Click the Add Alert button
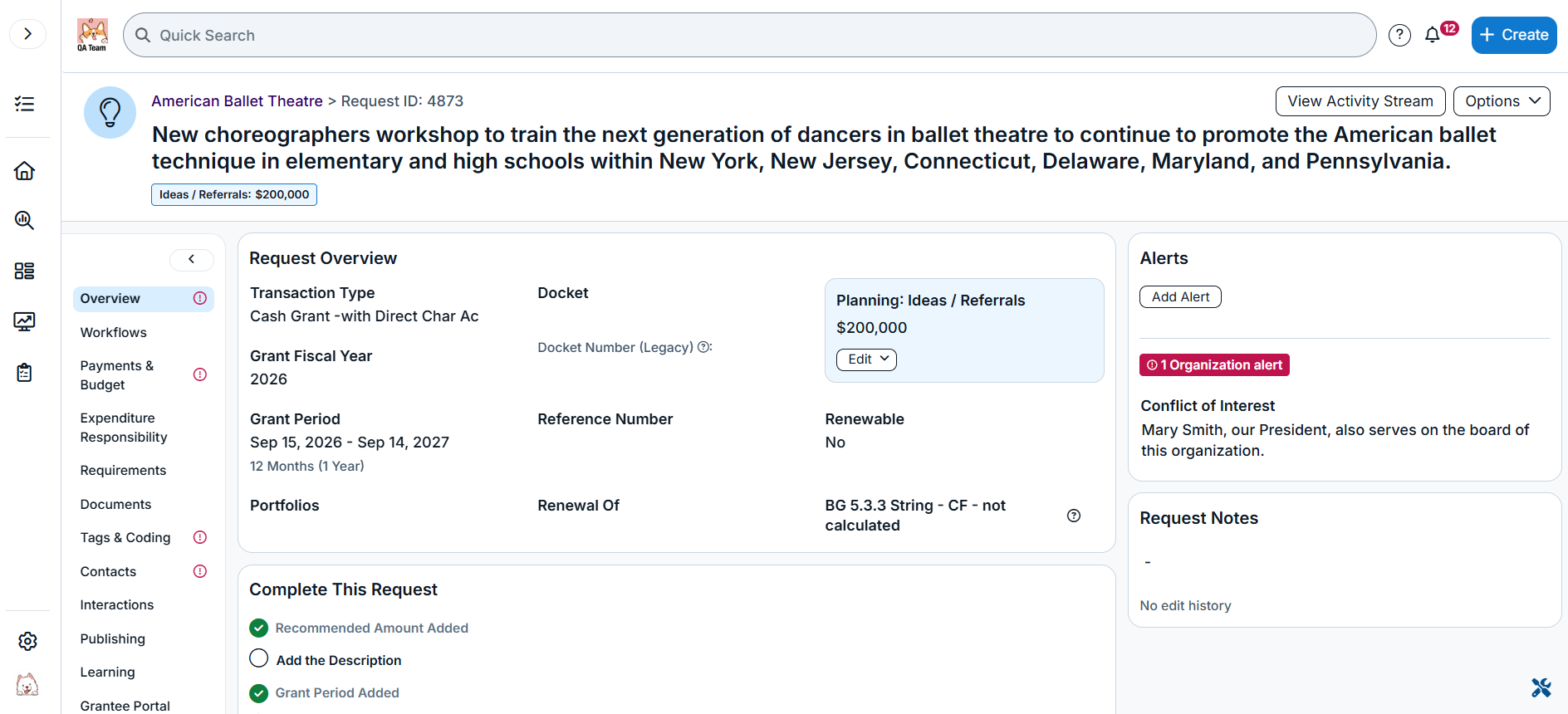 coord(1180,297)
